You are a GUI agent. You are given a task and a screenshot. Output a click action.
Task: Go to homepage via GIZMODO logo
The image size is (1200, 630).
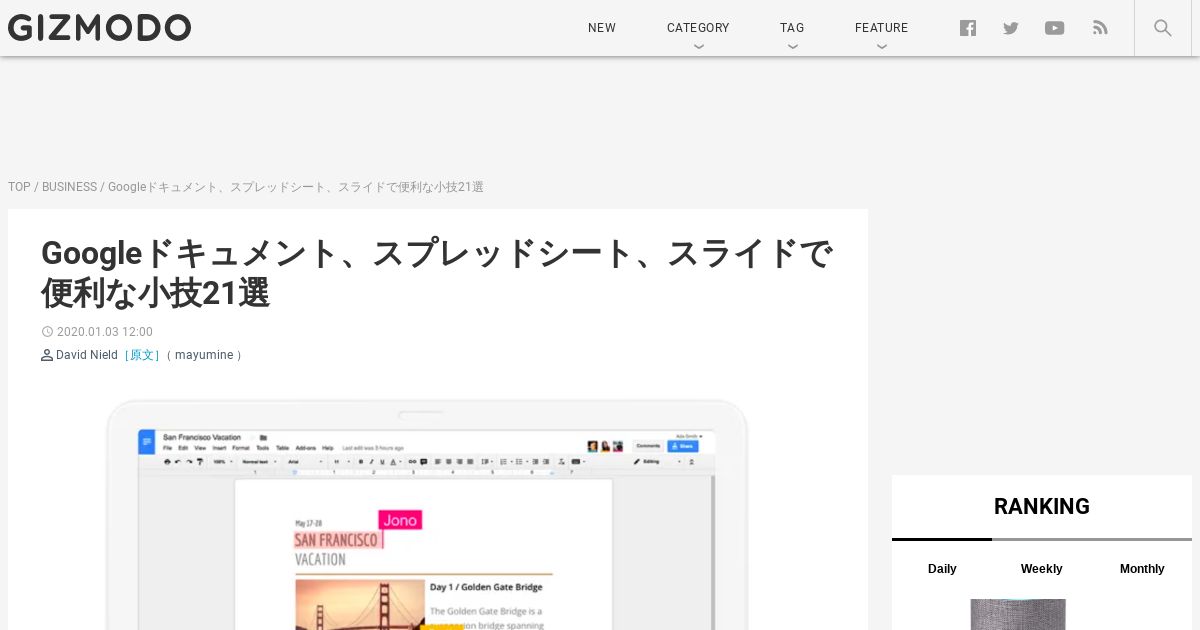coord(100,28)
